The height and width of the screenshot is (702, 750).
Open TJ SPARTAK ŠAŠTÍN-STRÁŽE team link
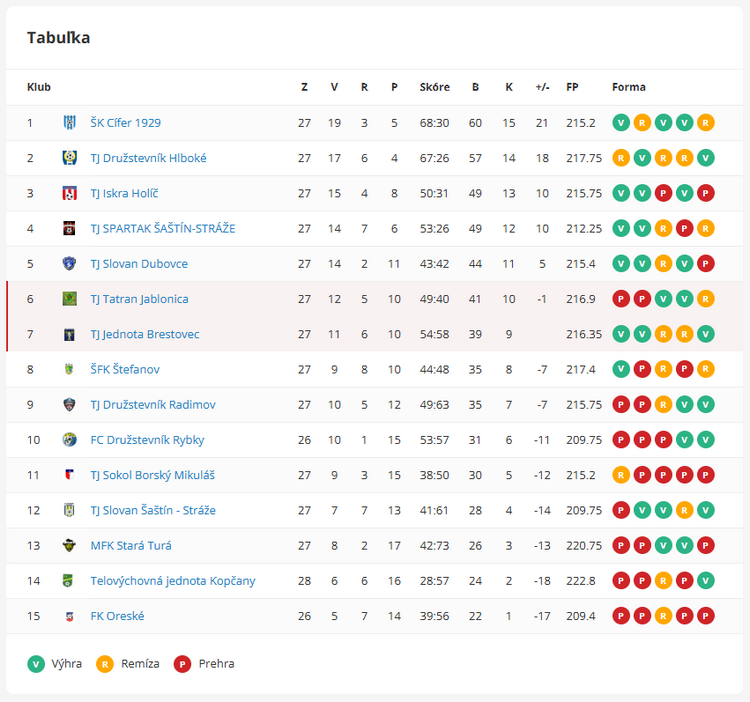pos(163,228)
